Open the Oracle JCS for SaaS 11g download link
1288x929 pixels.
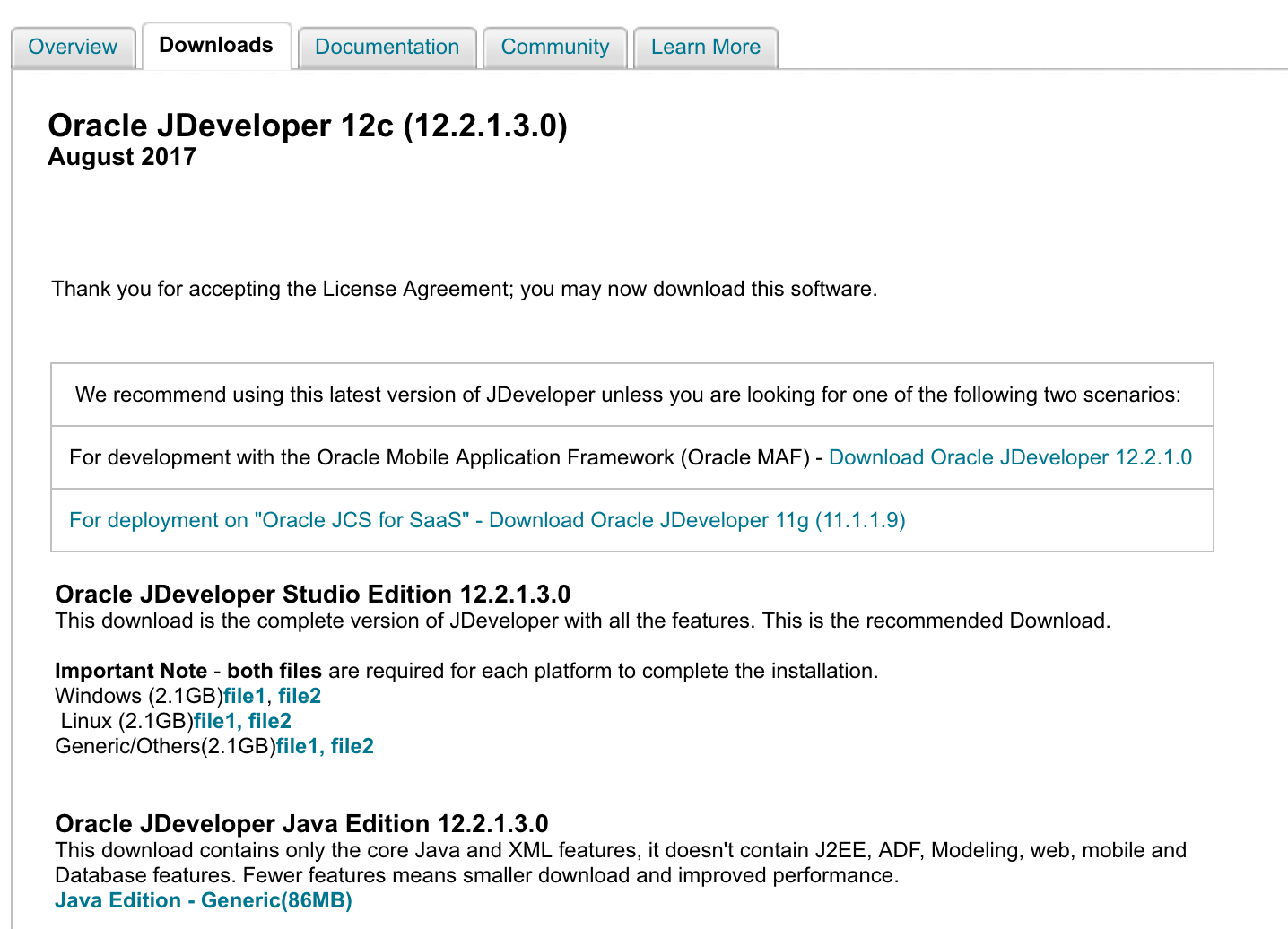click(487, 520)
